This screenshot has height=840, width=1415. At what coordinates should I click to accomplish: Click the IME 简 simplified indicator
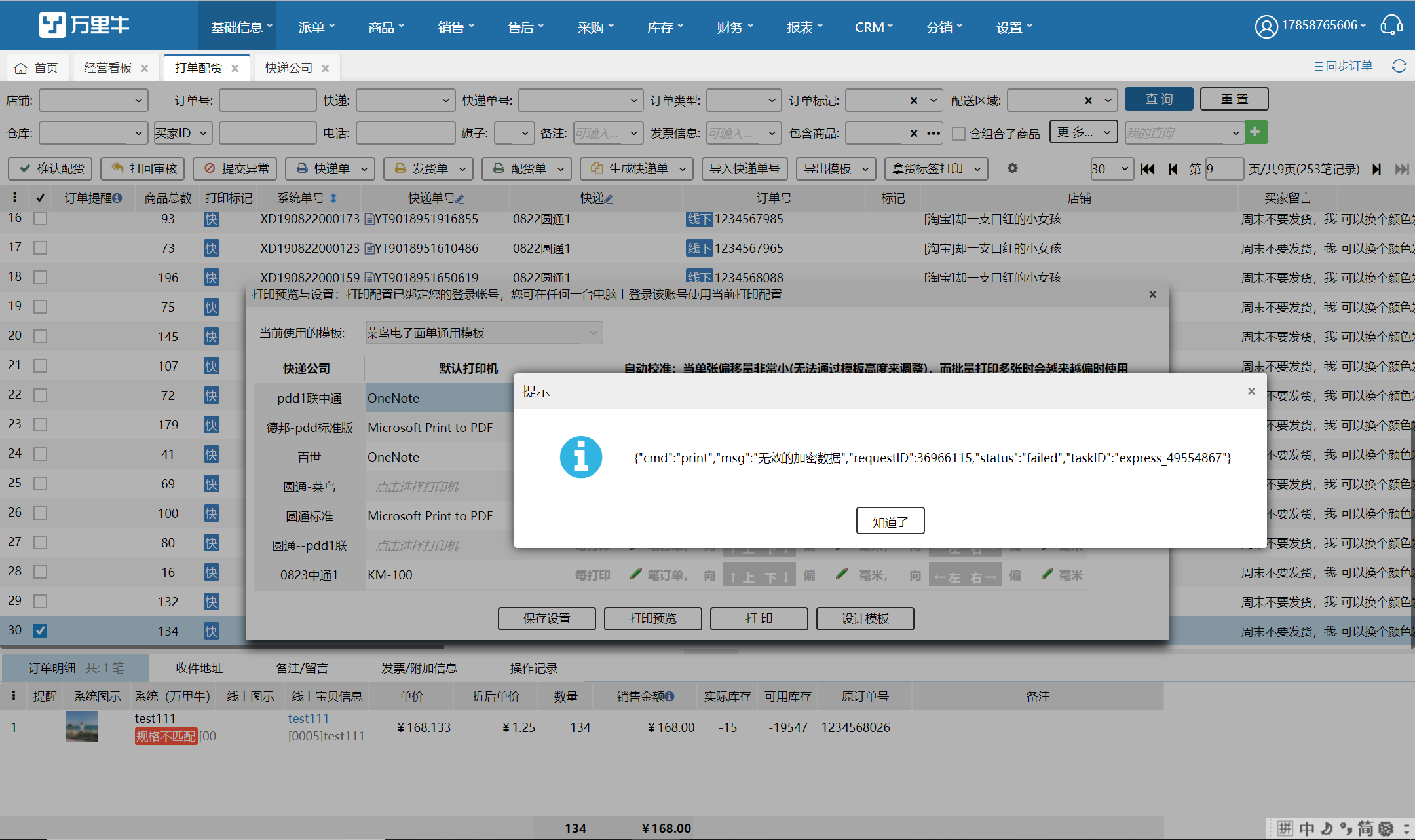coord(1365,829)
